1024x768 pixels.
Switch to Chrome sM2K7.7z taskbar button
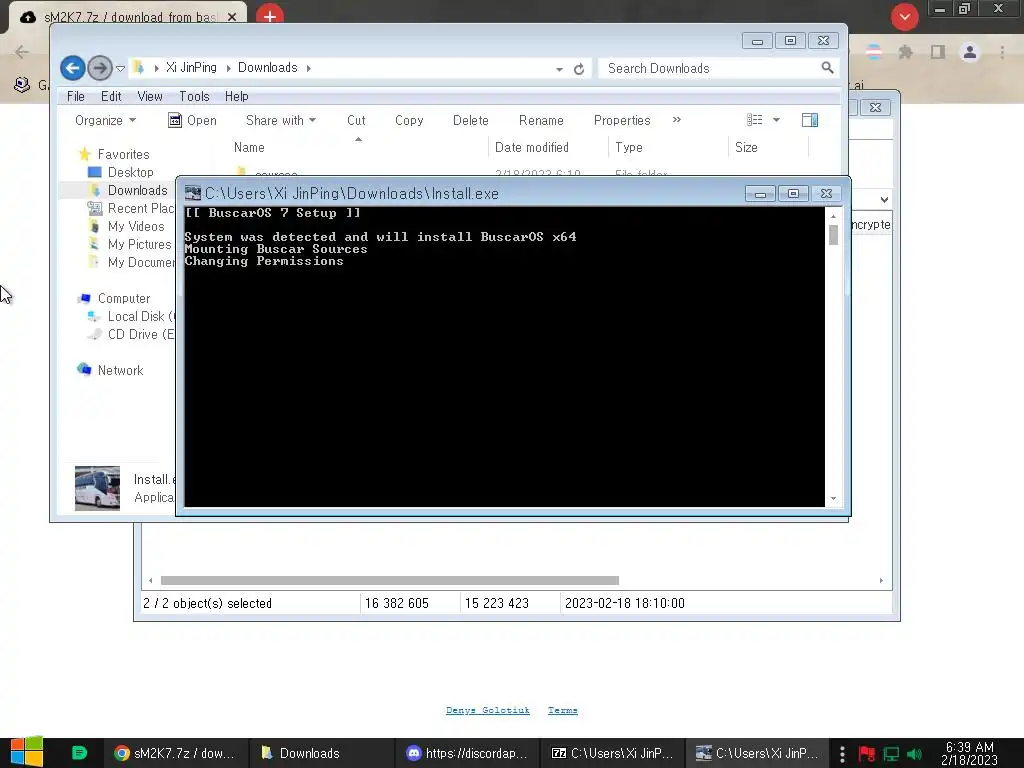pos(176,753)
